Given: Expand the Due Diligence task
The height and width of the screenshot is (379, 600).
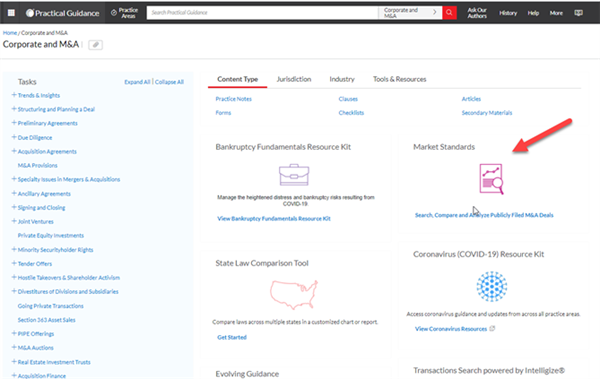Looking at the screenshot, I should pos(14,137).
